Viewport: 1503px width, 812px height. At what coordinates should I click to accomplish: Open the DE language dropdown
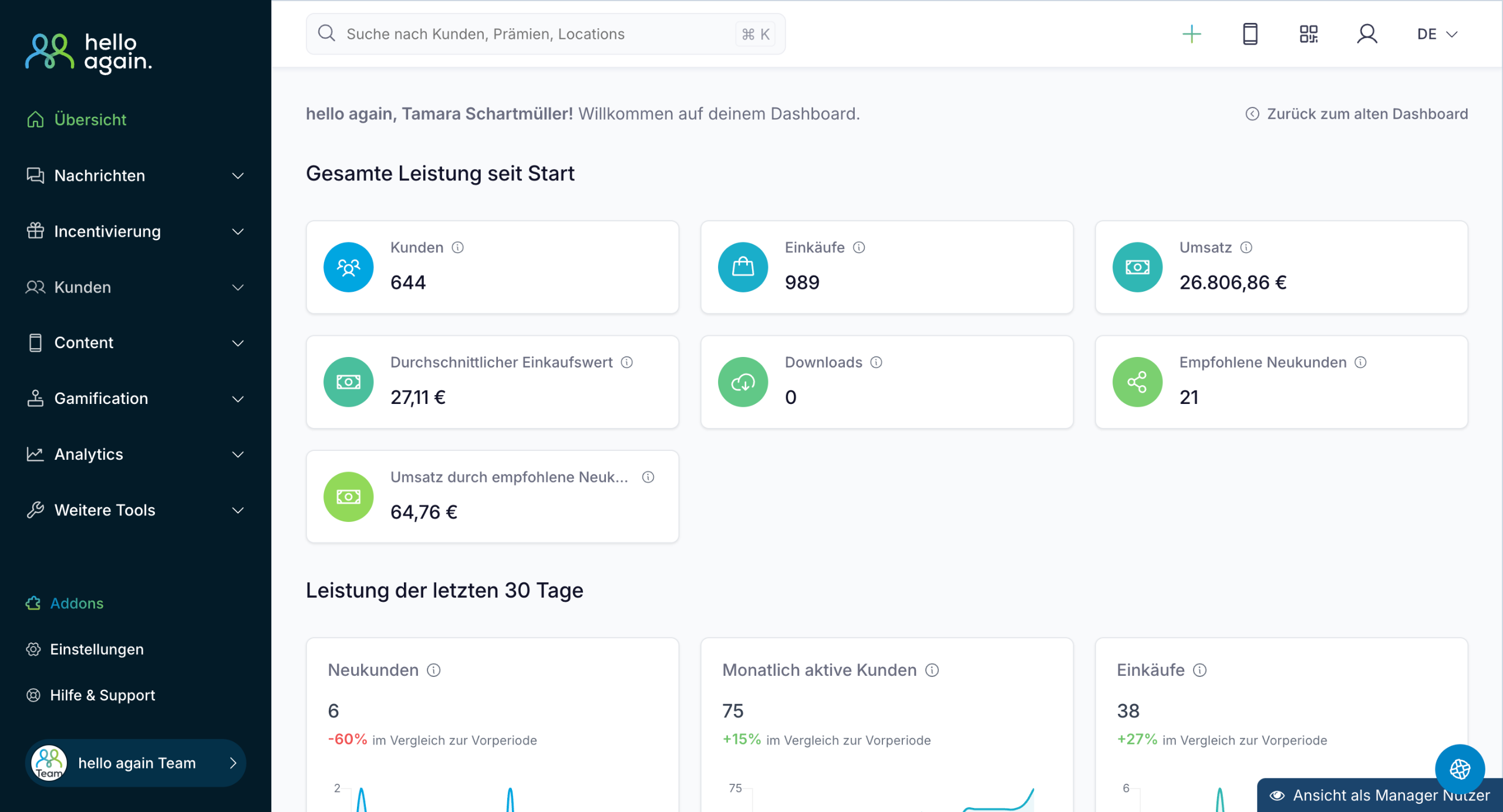(x=1437, y=34)
